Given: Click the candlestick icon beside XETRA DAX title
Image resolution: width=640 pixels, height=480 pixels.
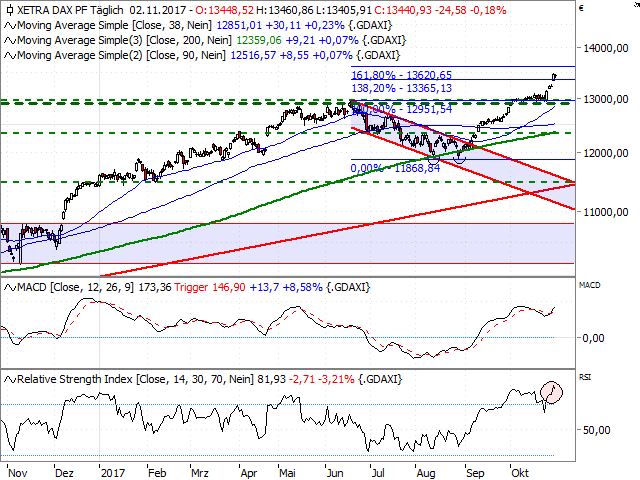Looking at the screenshot, I should pos(7,8).
